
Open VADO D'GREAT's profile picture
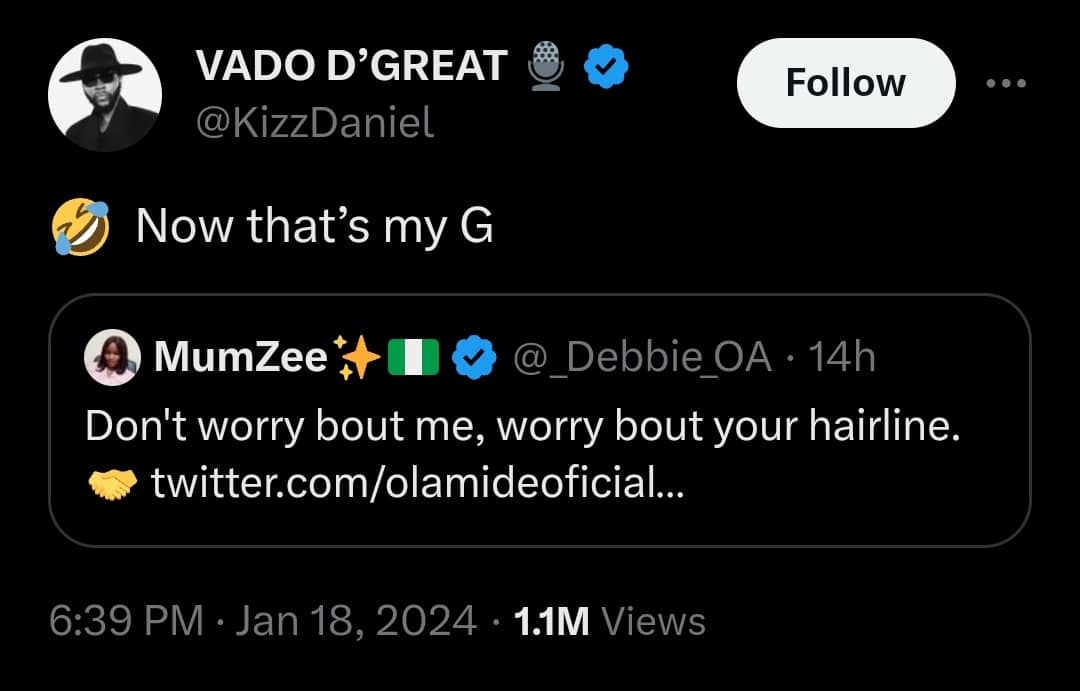[x=104, y=95]
